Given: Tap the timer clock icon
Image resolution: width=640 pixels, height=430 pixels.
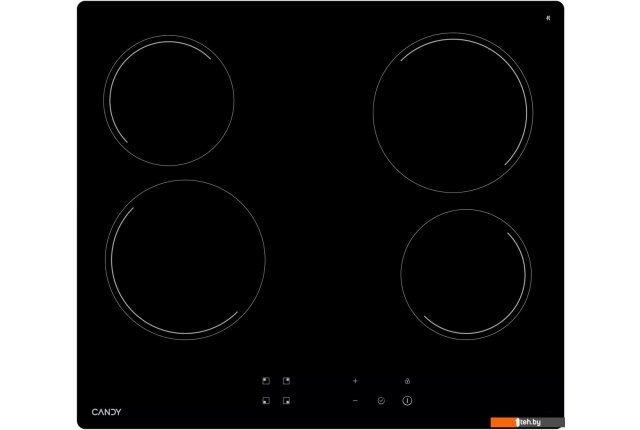Looking at the screenshot, I should pos(381,401).
